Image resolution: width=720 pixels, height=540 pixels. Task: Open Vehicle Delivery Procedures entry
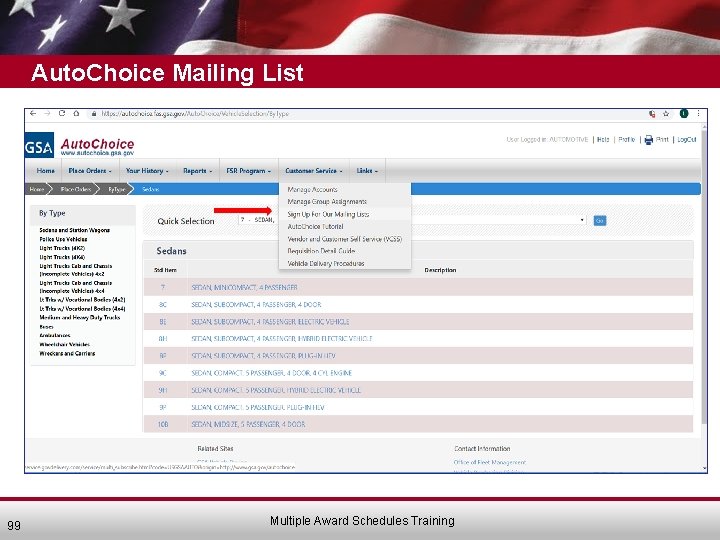click(x=326, y=263)
